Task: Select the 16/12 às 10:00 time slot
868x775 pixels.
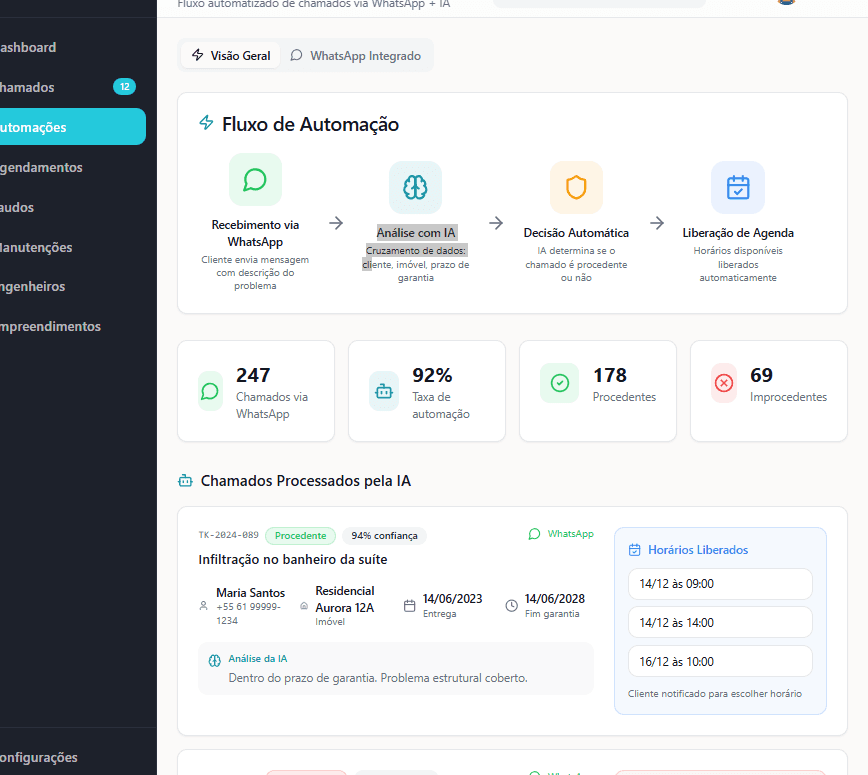Action: click(720, 661)
